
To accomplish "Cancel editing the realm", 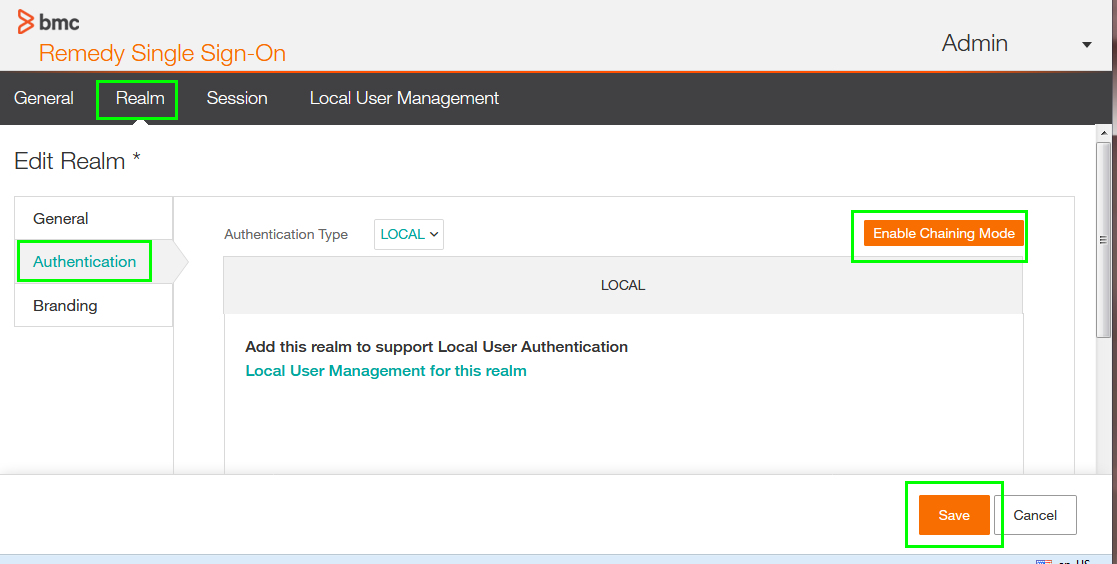I will (x=1035, y=515).
